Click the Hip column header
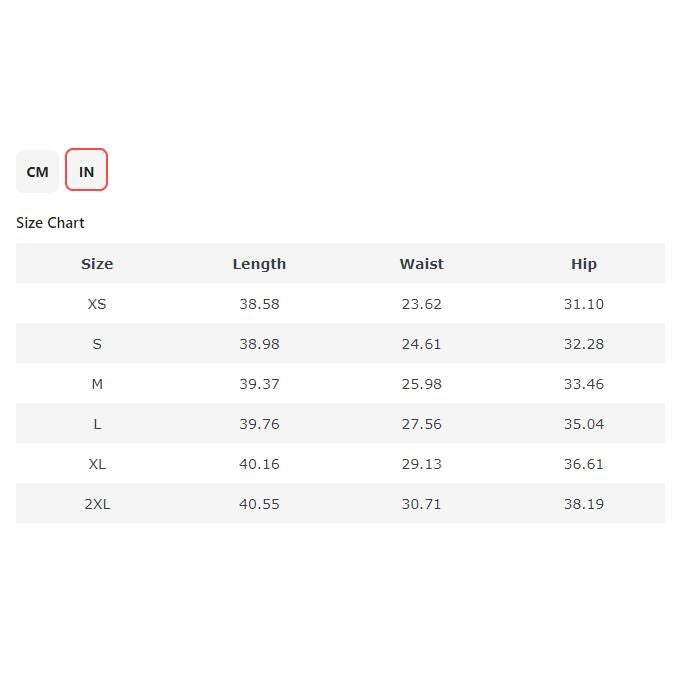The image size is (678, 678). 584,264
